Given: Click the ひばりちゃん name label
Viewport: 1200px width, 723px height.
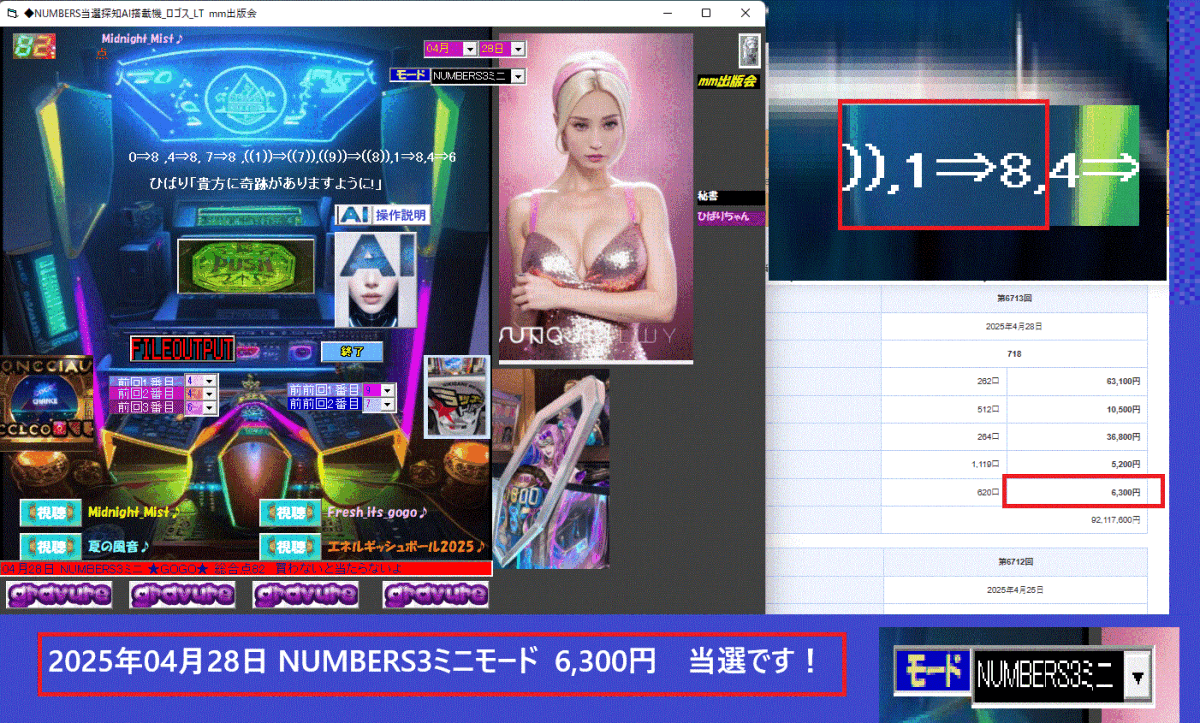Looking at the screenshot, I should point(731,217).
